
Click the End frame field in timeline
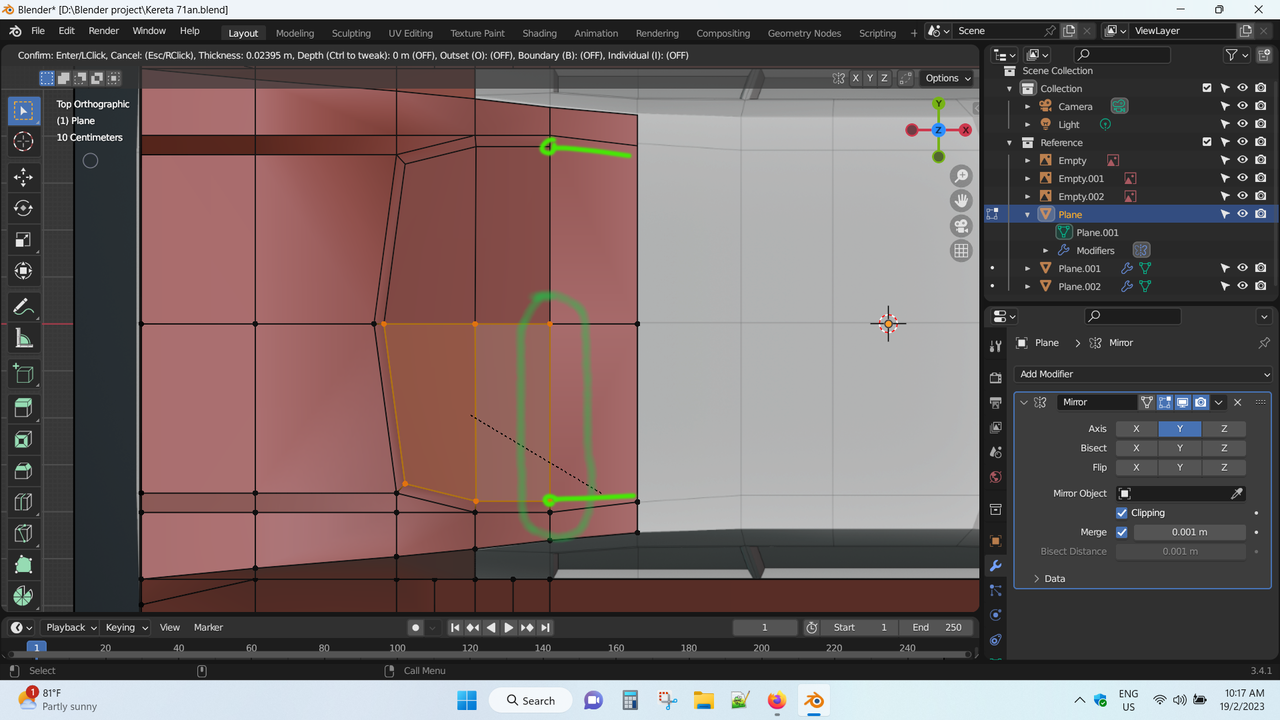coord(937,627)
